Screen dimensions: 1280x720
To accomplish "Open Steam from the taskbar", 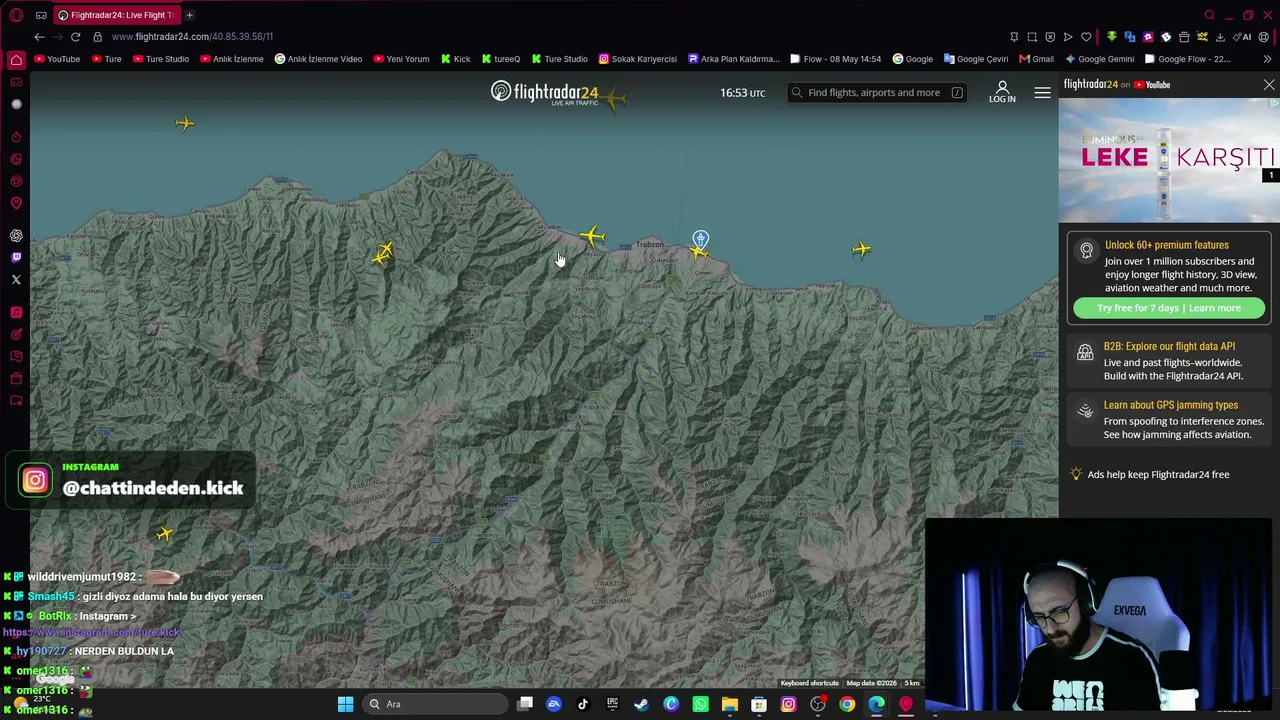I will 641,704.
